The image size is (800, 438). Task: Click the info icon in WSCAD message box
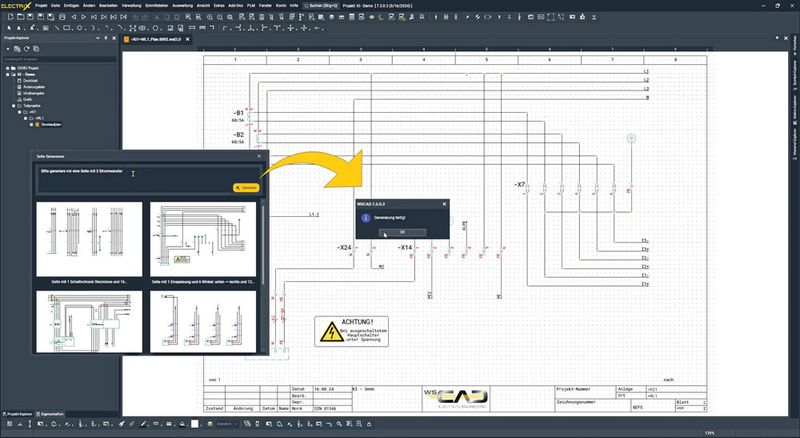pyautogui.click(x=365, y=218)
